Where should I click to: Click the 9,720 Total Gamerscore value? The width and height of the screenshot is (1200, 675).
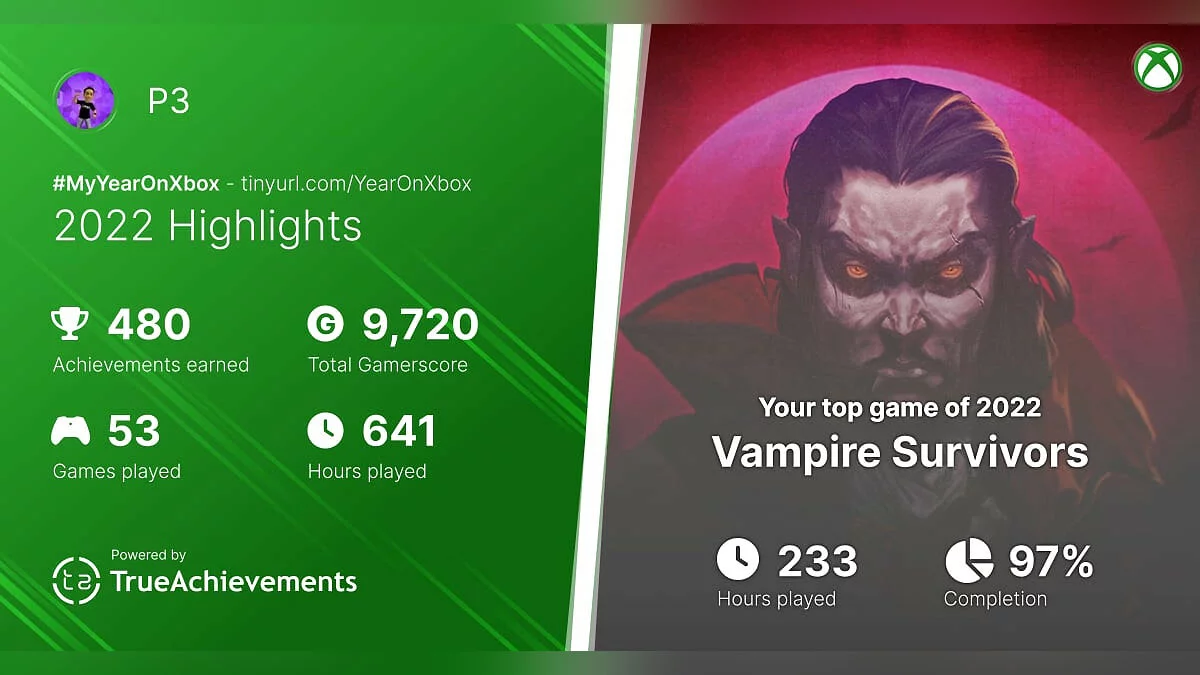(420, 324)
